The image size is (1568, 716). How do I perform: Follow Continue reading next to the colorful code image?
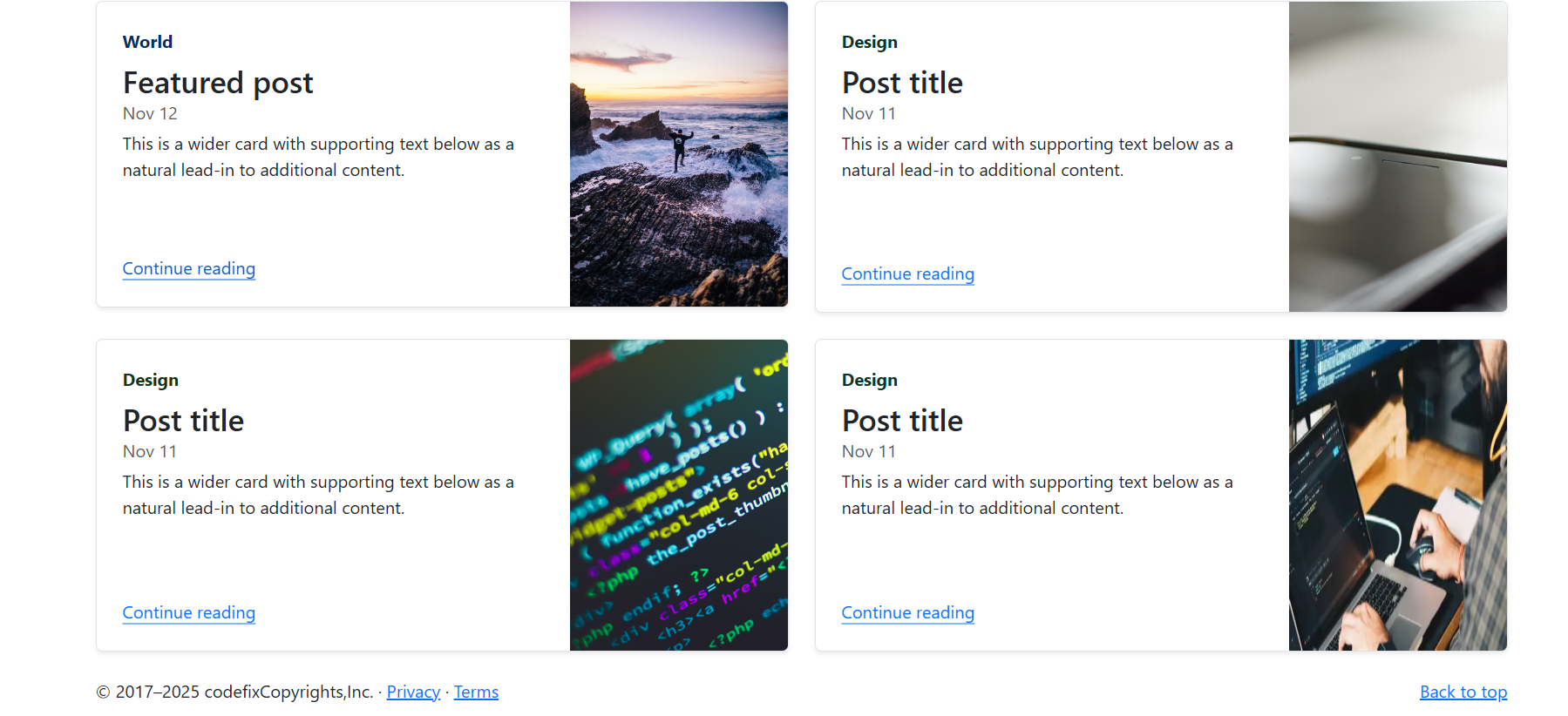pyautogui.click(x=188, y=612)
